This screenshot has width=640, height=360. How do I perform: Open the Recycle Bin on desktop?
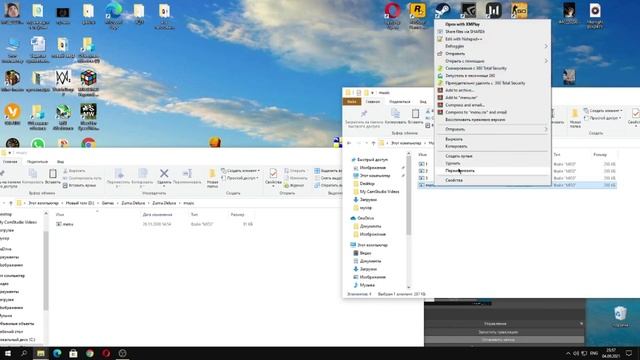click(620, 314)
